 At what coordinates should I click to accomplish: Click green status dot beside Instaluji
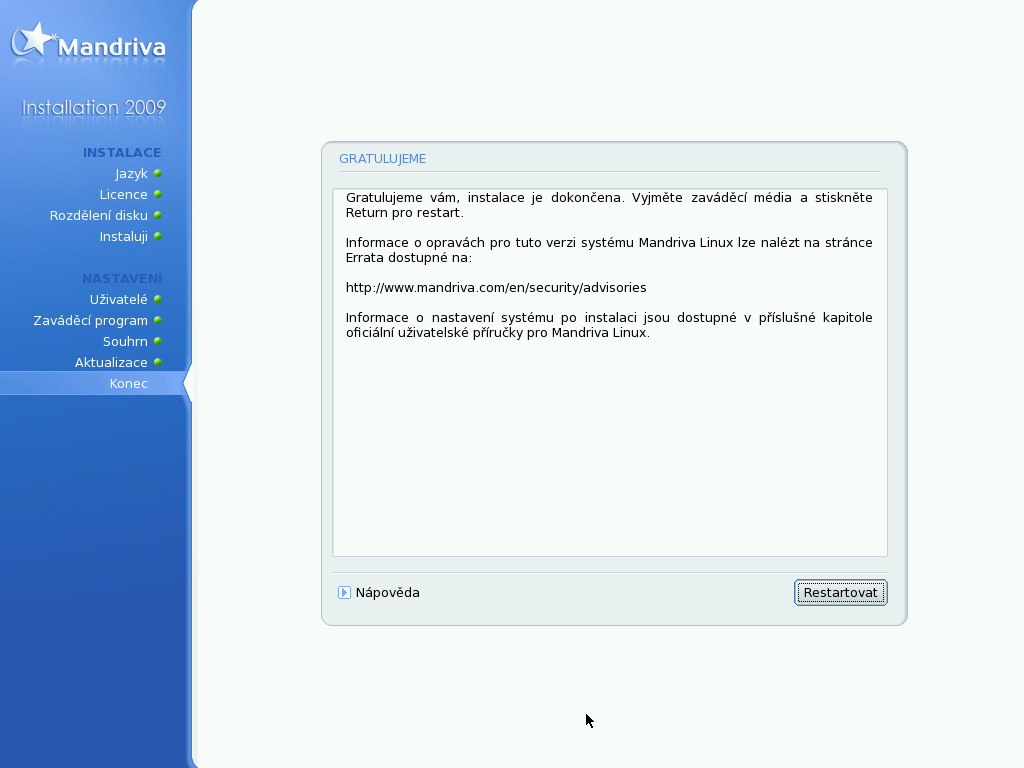pyautogui.click(x=157, y=236)
